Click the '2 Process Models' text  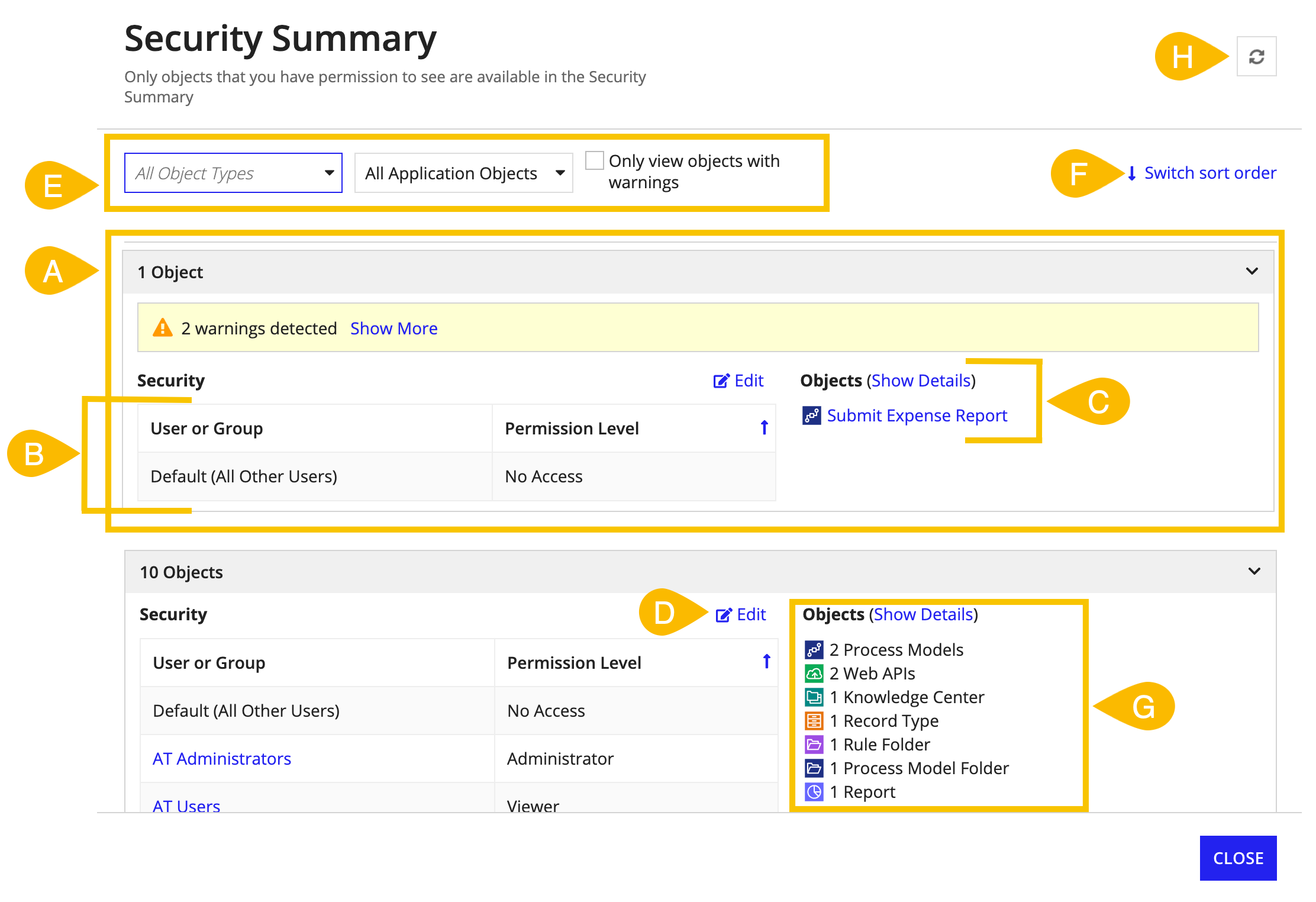click(x=896, y=650)
